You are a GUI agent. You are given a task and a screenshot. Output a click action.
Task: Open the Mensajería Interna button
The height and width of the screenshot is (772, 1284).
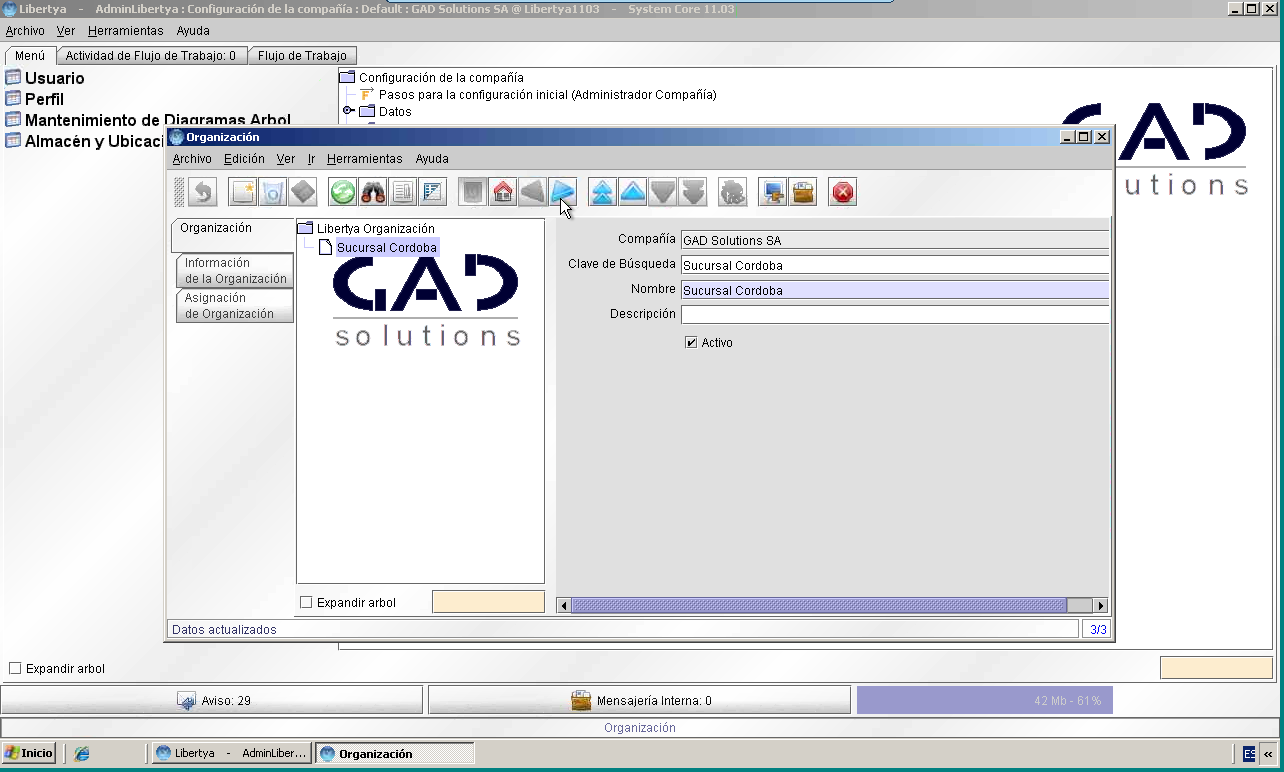(x=640, y=701)
